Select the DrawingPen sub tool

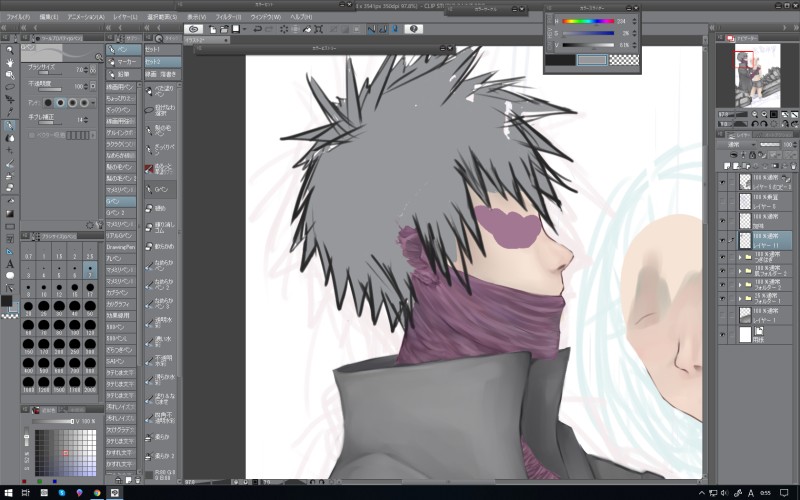[121, 247]
